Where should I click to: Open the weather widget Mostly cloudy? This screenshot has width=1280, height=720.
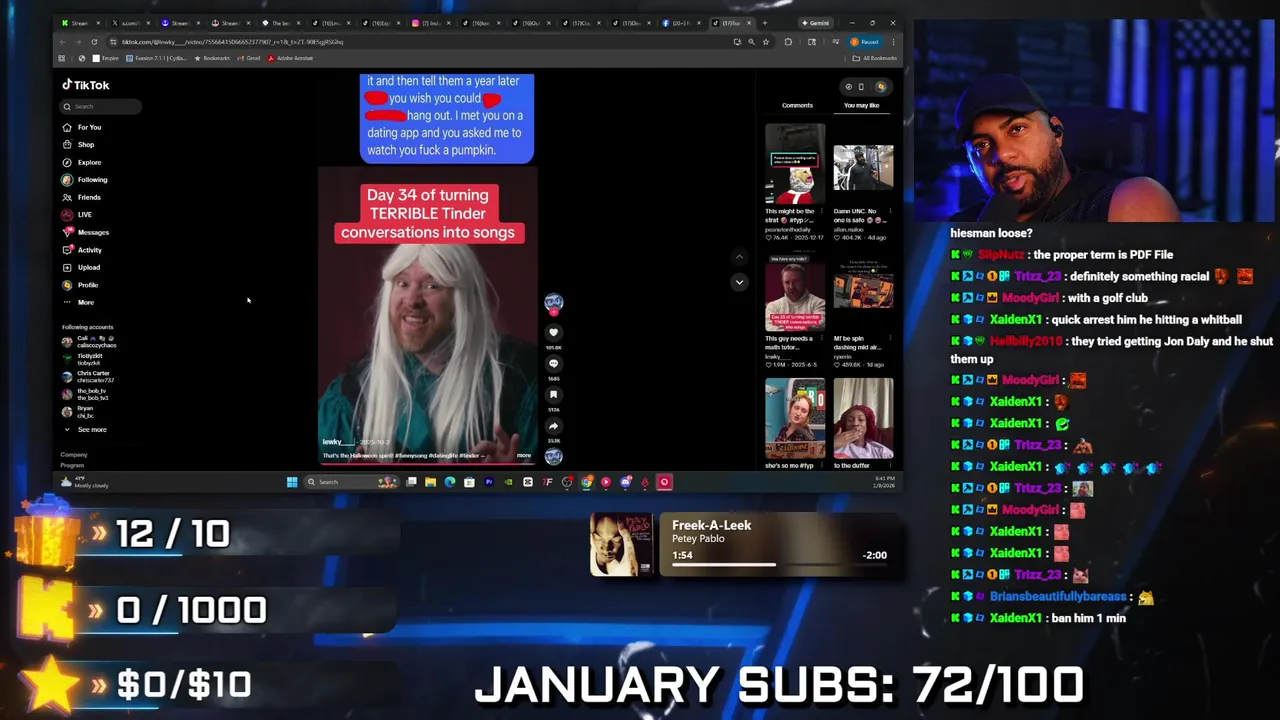pyautogui.click(x=85, y=482)
